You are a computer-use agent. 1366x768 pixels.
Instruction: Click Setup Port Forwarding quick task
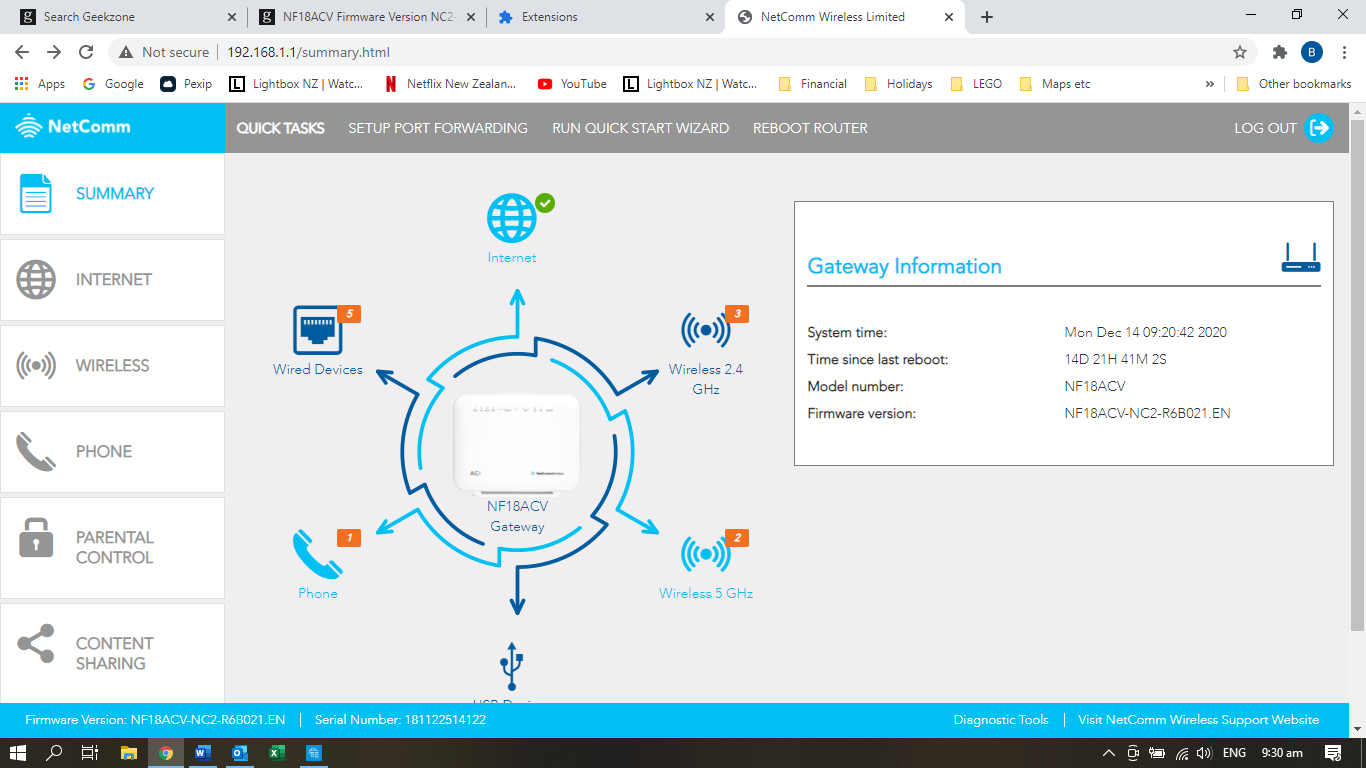coord(437,128)
